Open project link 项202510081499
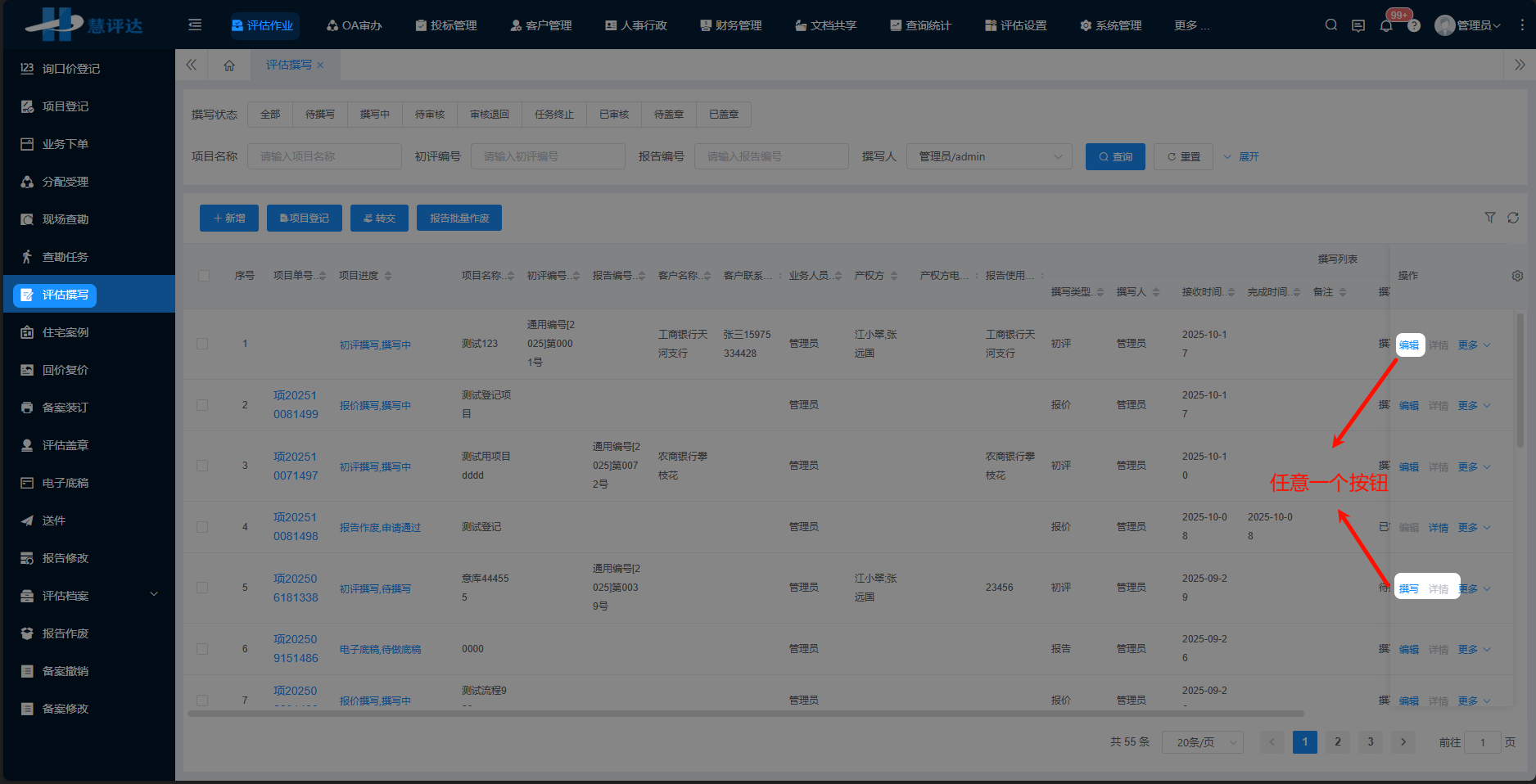The image size is (1536, 784). coord(295,404)
